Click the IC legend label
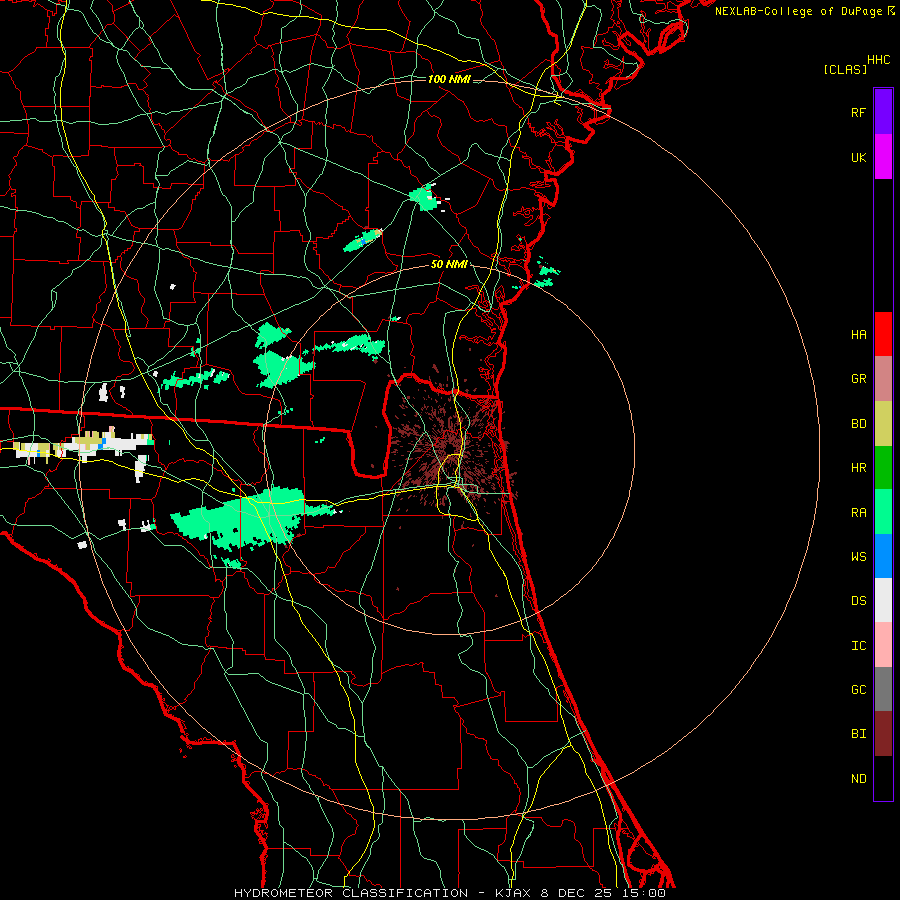The height and width of the screenshot is (900, 900). coord(858,646)
